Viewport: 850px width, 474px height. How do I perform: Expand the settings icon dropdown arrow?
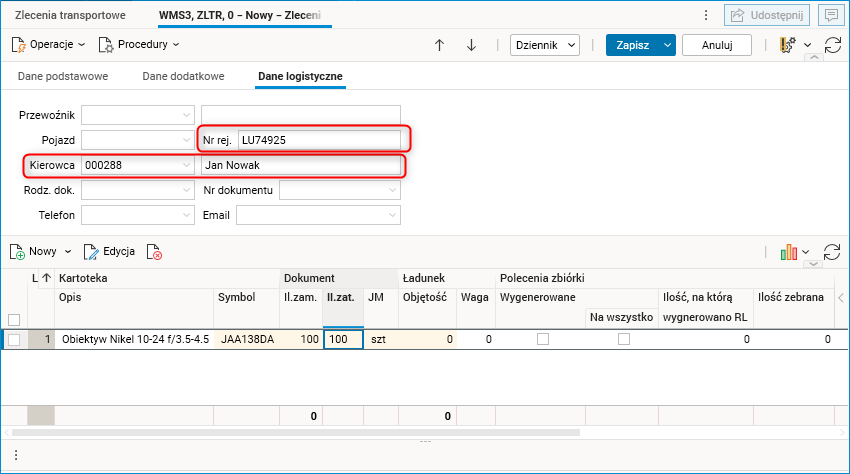click(x=807, y=45)
